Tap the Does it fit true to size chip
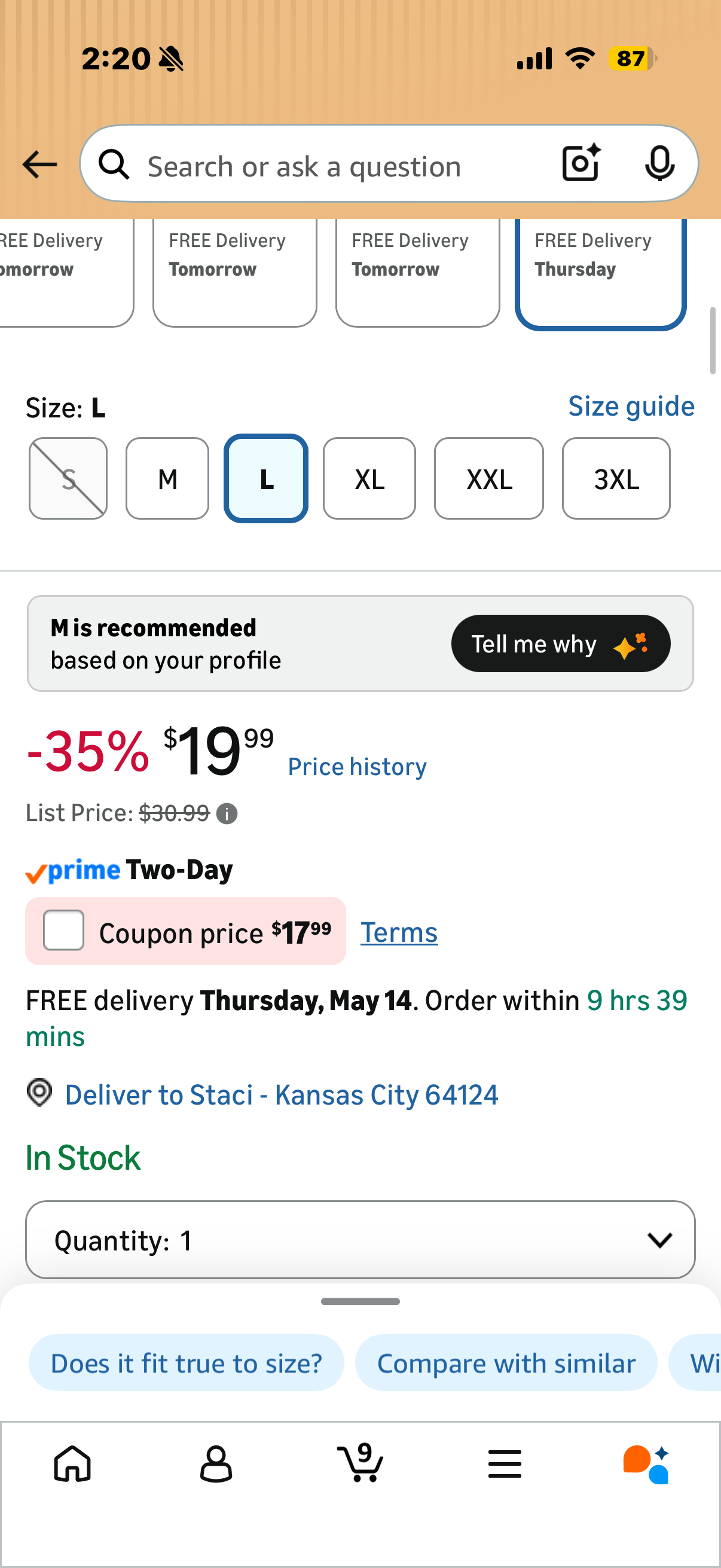 [x=186, y=1363]
